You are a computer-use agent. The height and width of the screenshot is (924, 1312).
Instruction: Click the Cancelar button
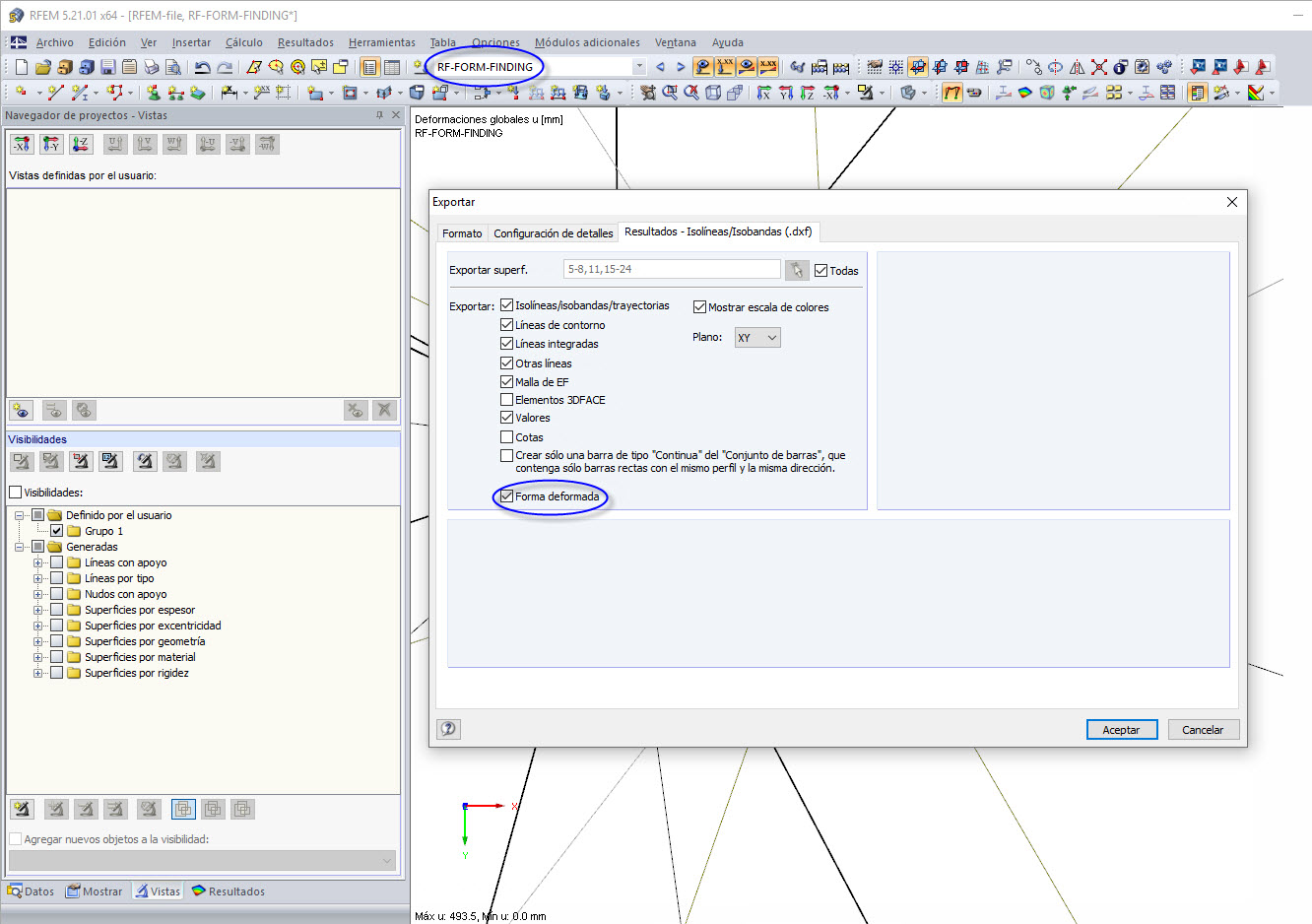(x=1203, y=730)
